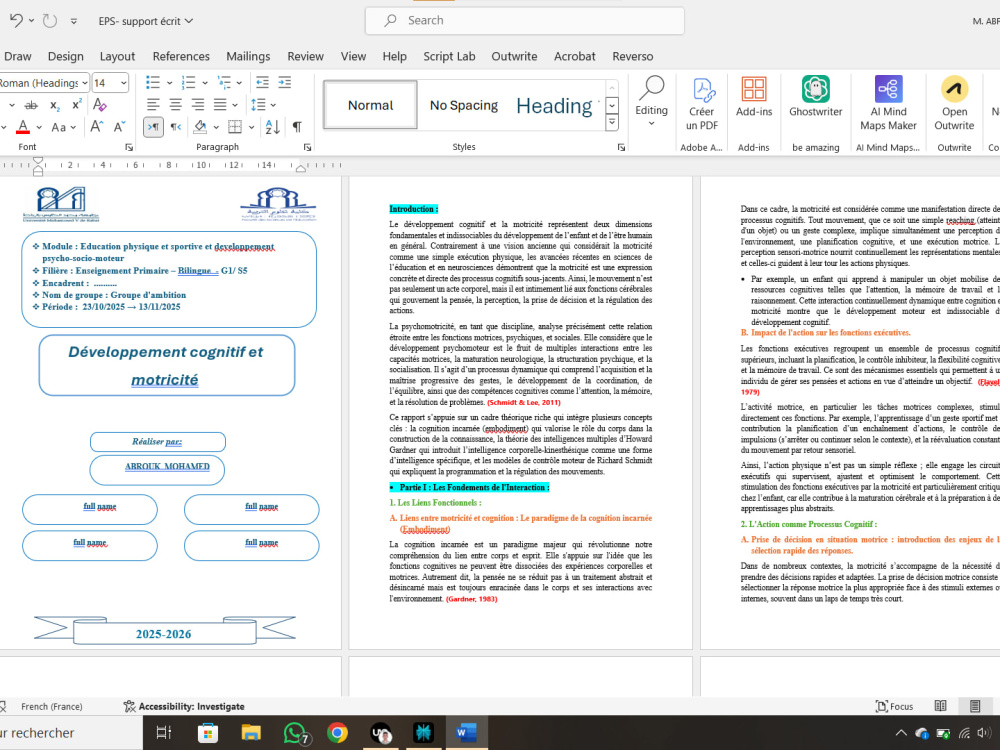Switch to Focus mode
The width and height of the screenshot is (1000, 750).
coord(895,706)
